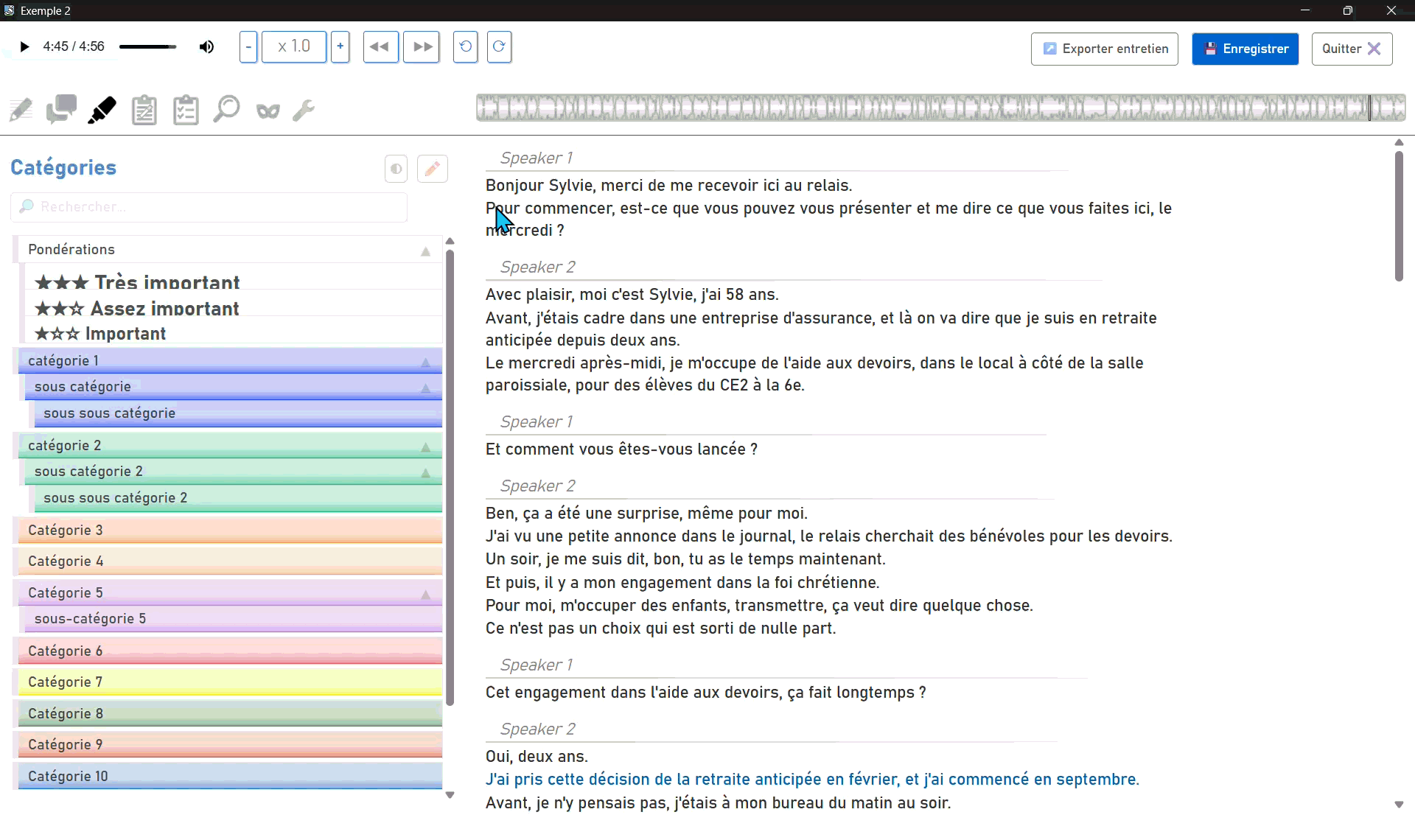The image size is (1415, 840).
Task: Click the fast forward button
Action: (x=422, y=47)
